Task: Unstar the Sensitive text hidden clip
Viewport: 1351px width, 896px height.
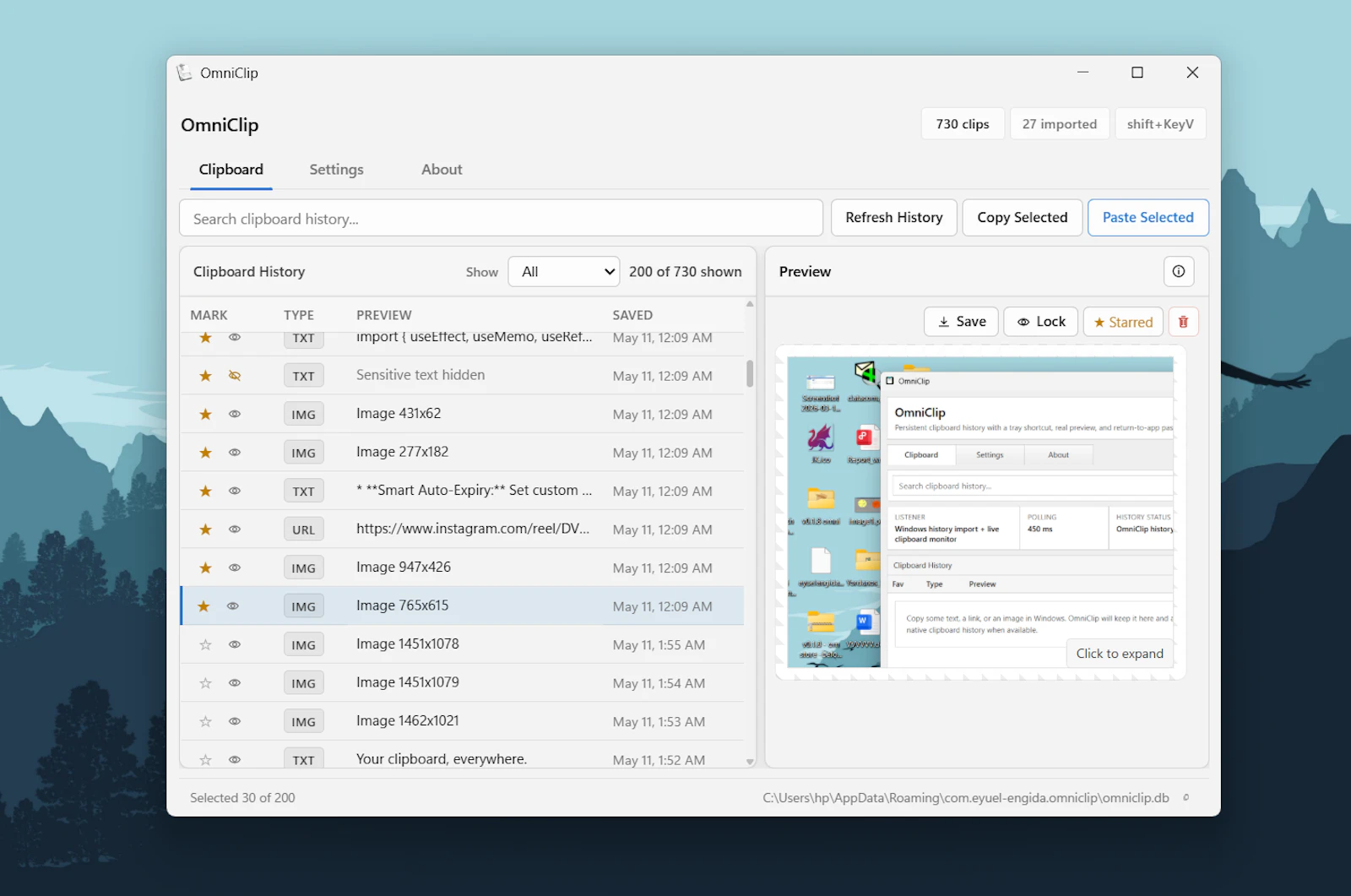Action: tap(205, 376)
